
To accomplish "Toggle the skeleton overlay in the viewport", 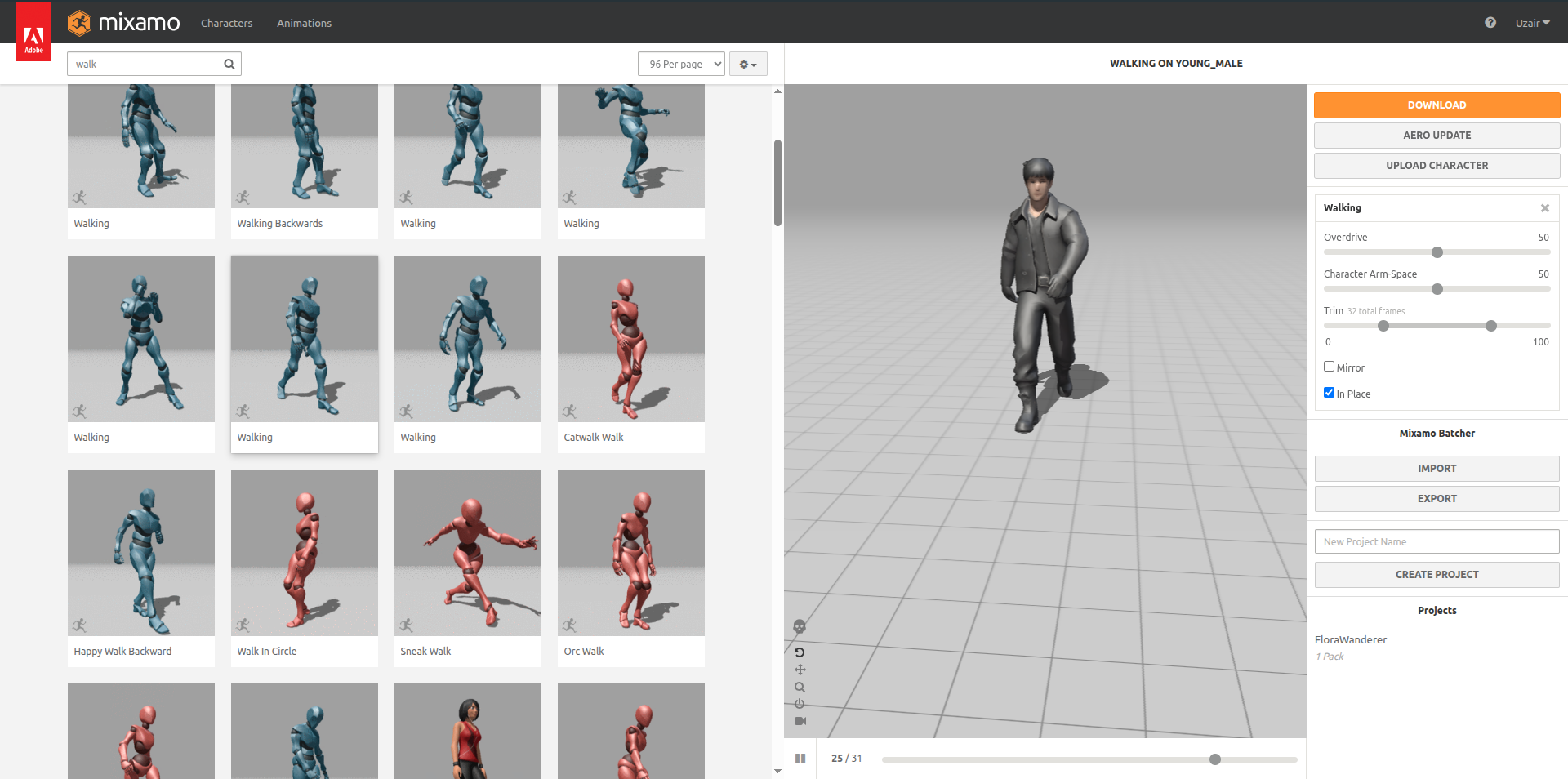I will point(799,625).
